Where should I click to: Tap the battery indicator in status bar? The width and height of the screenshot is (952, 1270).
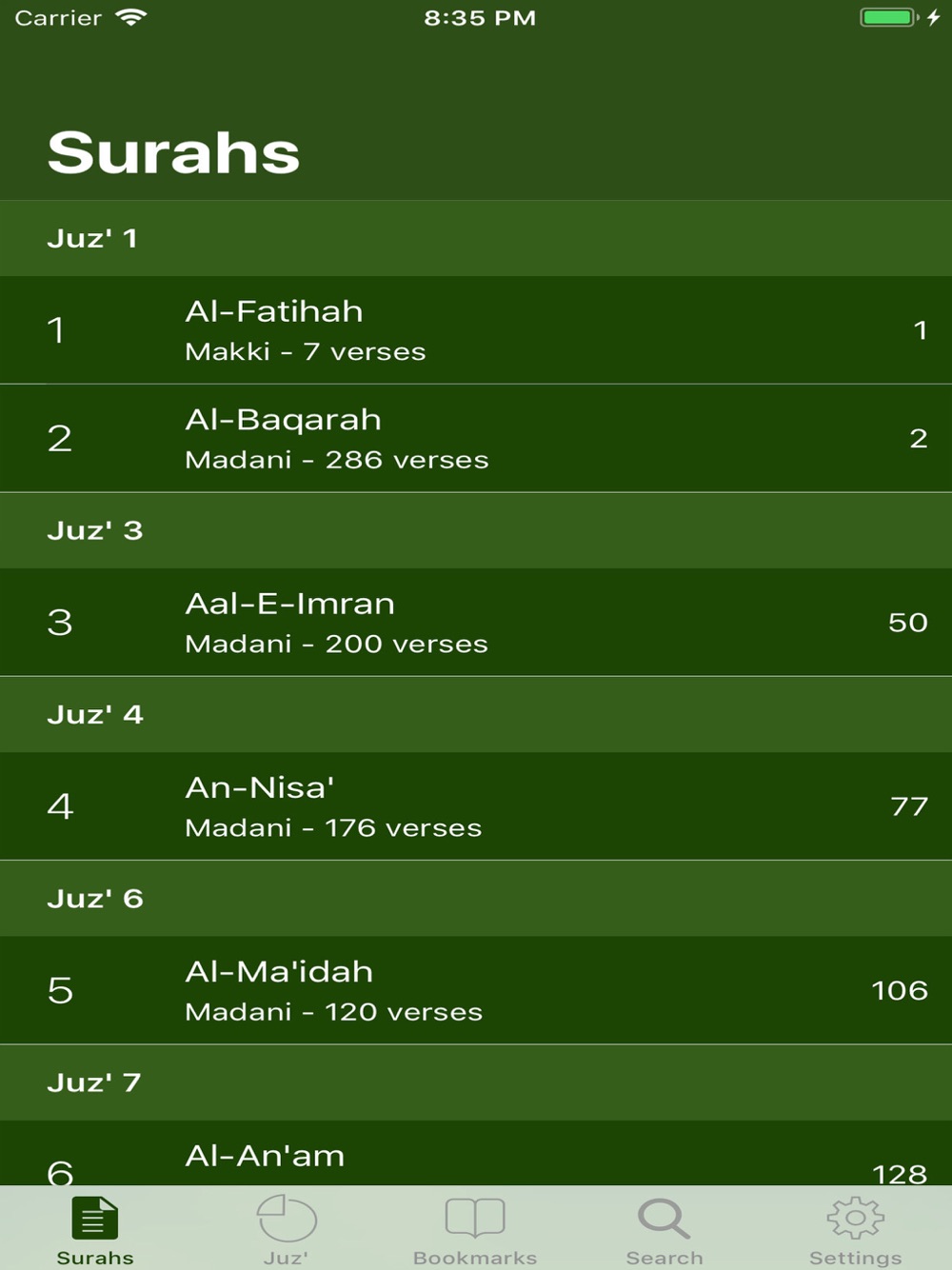[x=888, y=17]
